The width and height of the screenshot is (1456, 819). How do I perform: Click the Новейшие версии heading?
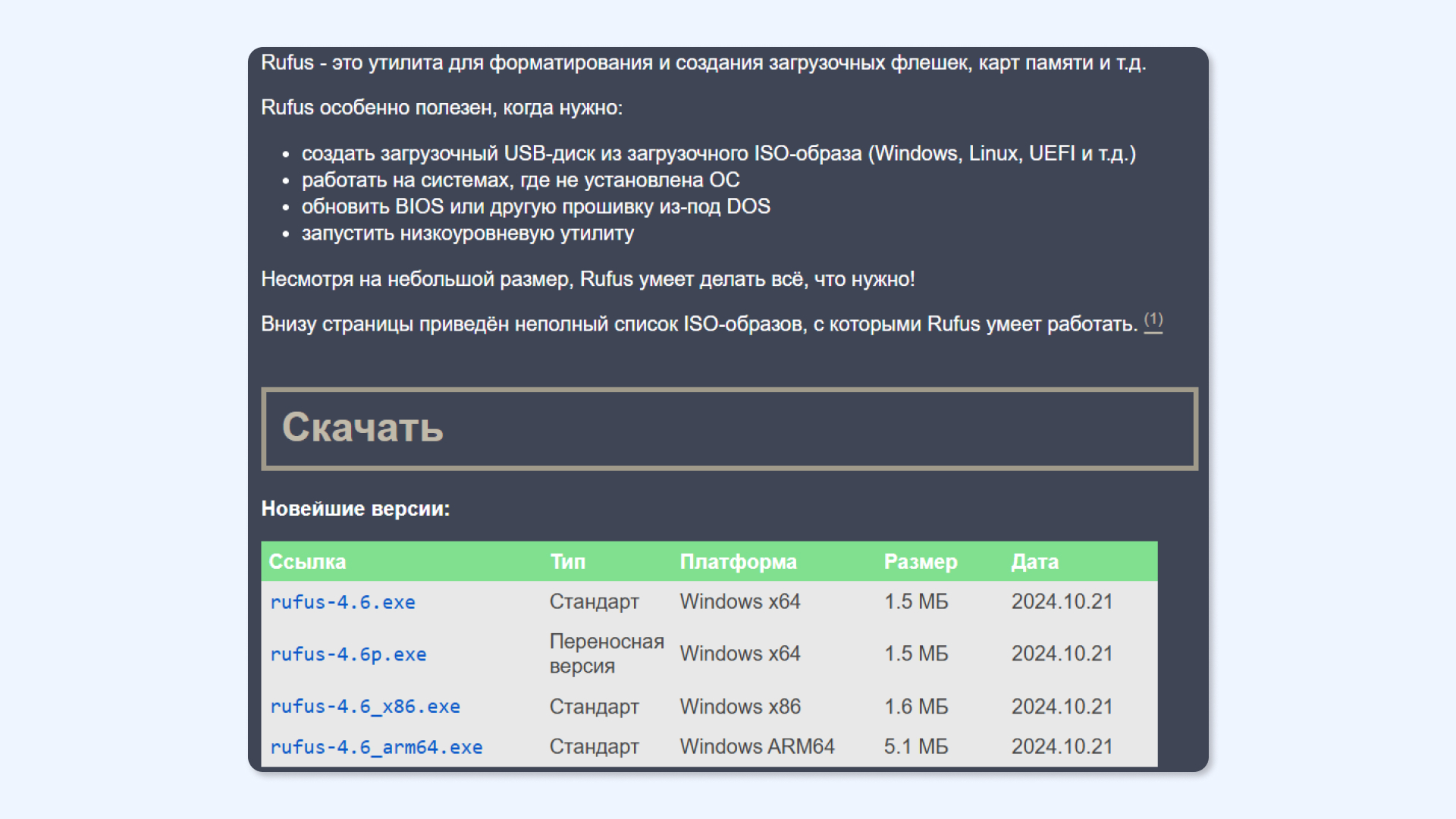(356, 509)
